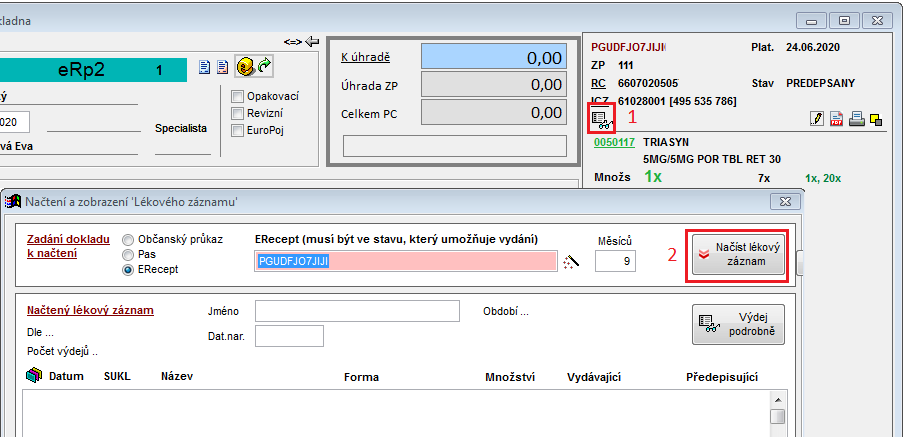903x437 pixels.
Task: Click the Výdej podrobně button
Action: pyautogui.click(x=738, y=325)
